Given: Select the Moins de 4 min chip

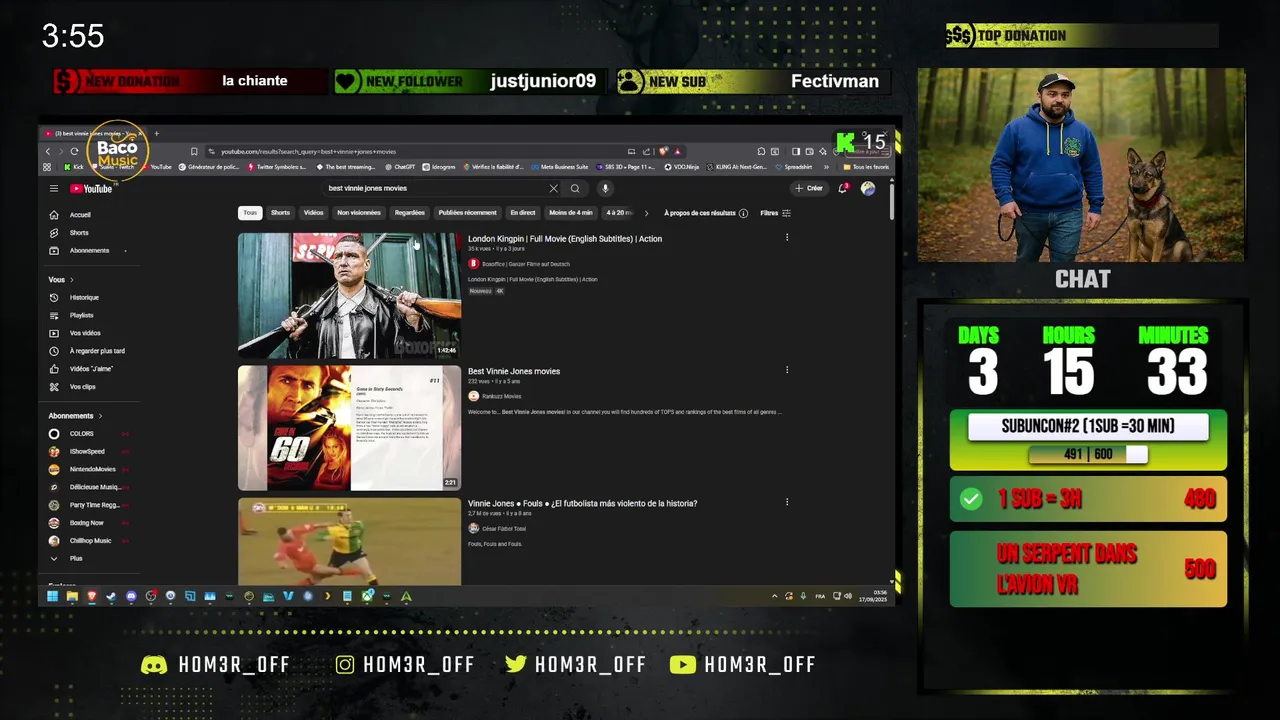Looking at the screenshot, I should click(x=571, y=213).
